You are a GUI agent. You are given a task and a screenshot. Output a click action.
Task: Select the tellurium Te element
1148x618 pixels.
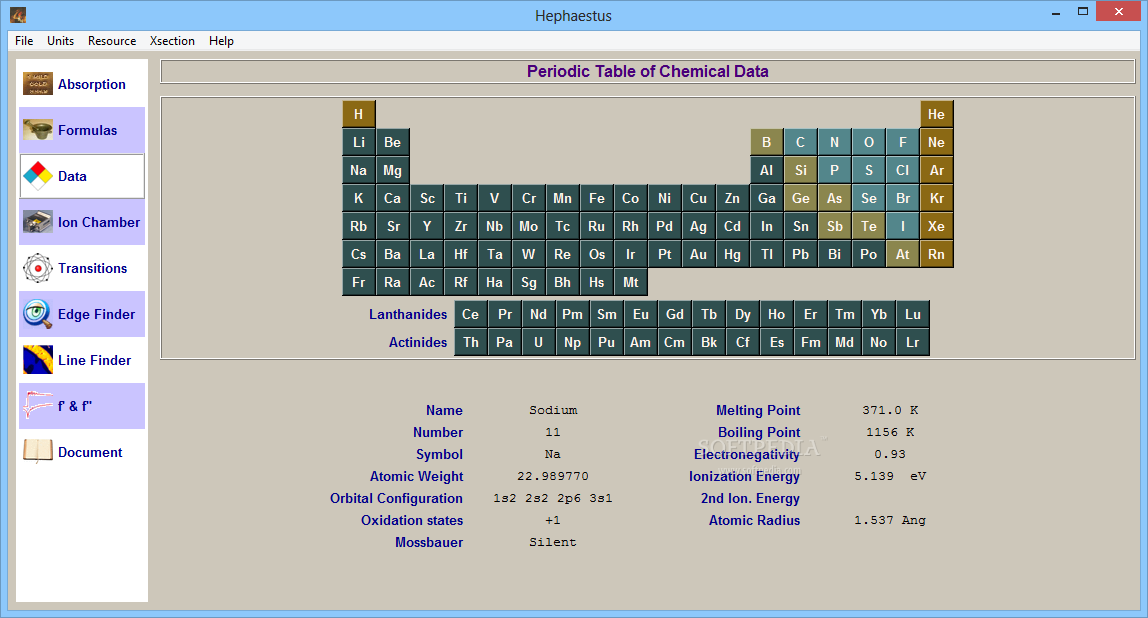[x=868, y=226]
